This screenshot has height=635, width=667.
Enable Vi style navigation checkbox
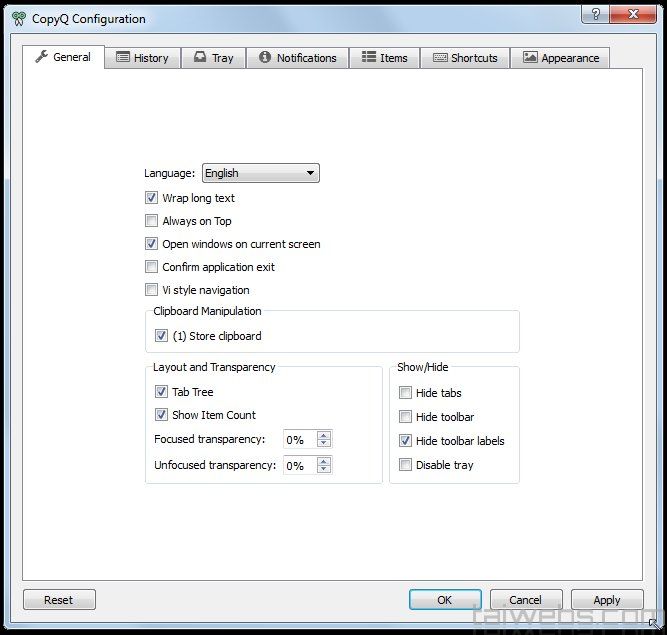pyautogui.click(x=152, y=290)
